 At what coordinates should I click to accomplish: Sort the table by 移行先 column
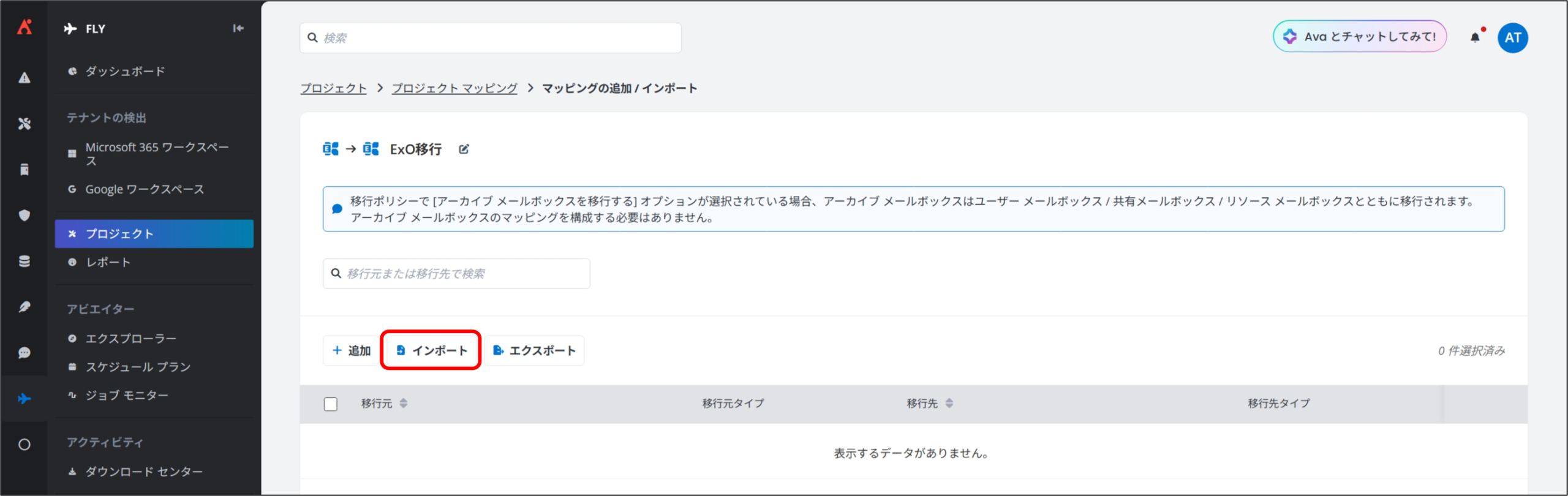(x=949, y=403)
